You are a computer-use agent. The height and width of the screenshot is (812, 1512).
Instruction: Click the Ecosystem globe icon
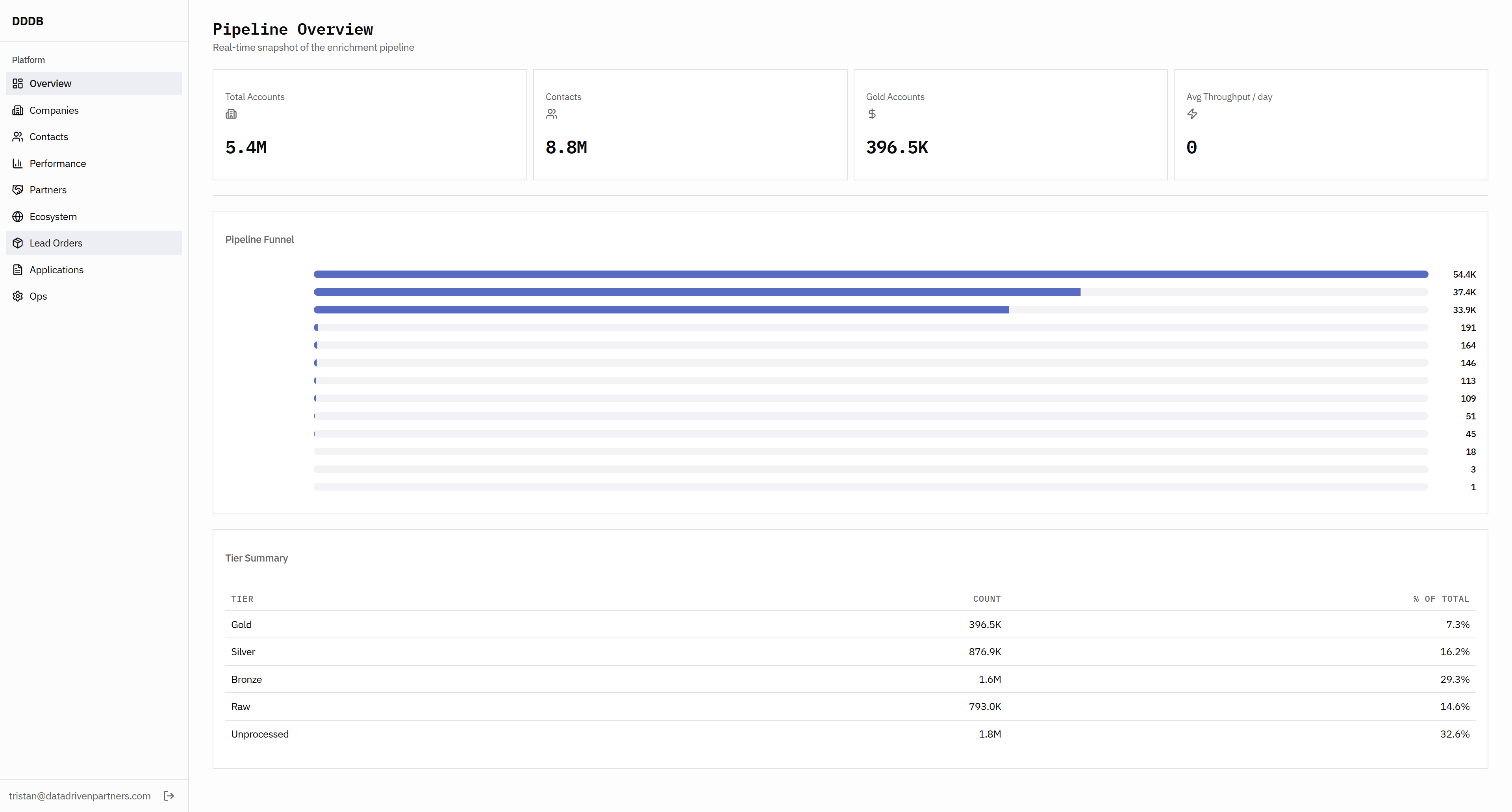click(x=18, y=217)
